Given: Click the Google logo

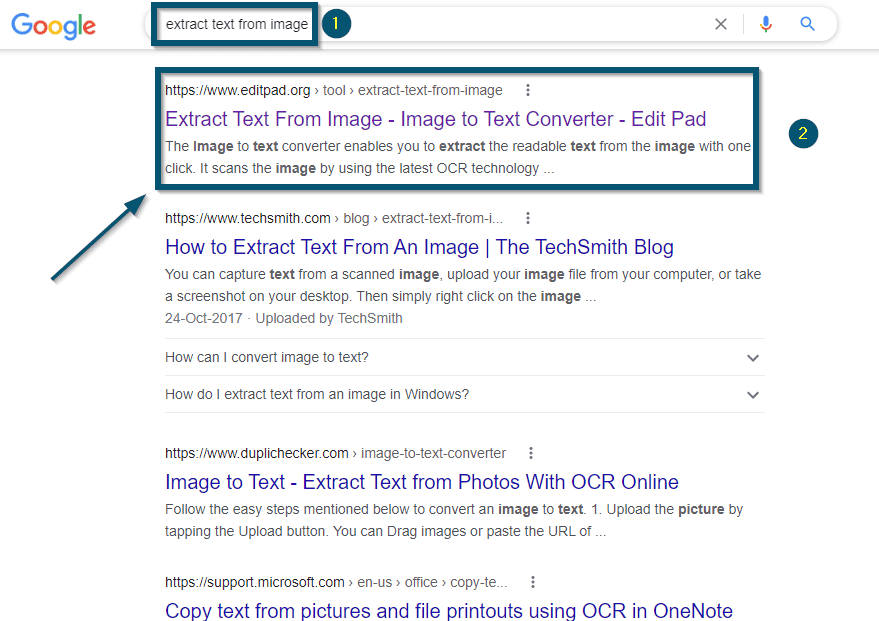Looking at the screenshot, I should pos(53,25).
